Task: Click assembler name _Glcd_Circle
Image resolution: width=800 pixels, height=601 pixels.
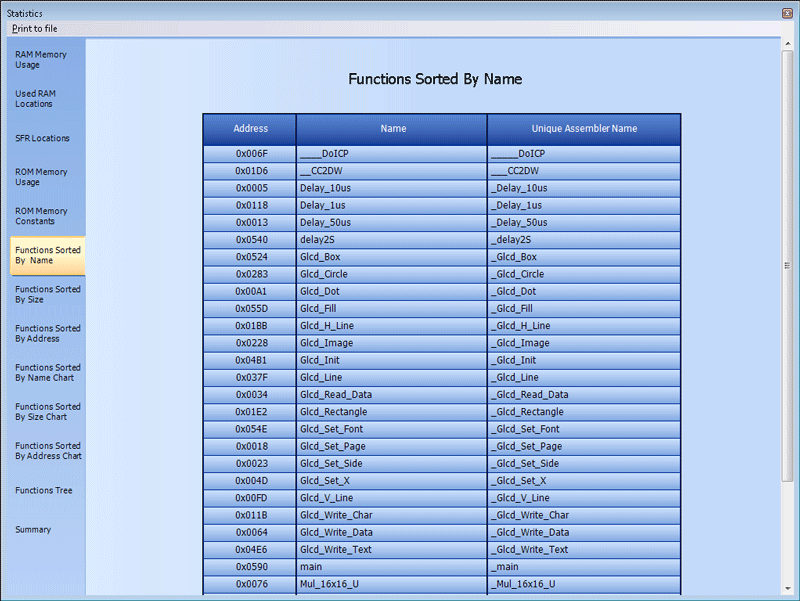Action: pyautogui.click(x=584, y=274)
